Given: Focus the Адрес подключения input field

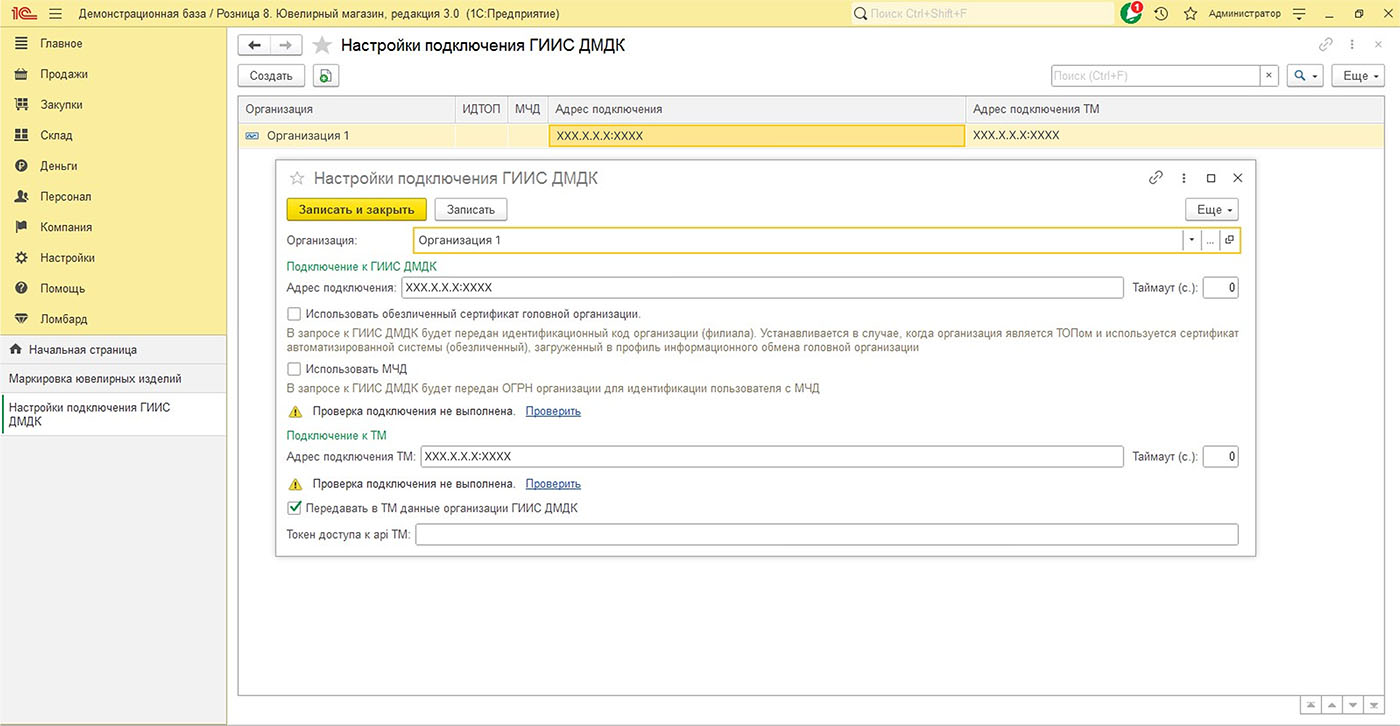Looking at the screenshot, I should [762, 288].
